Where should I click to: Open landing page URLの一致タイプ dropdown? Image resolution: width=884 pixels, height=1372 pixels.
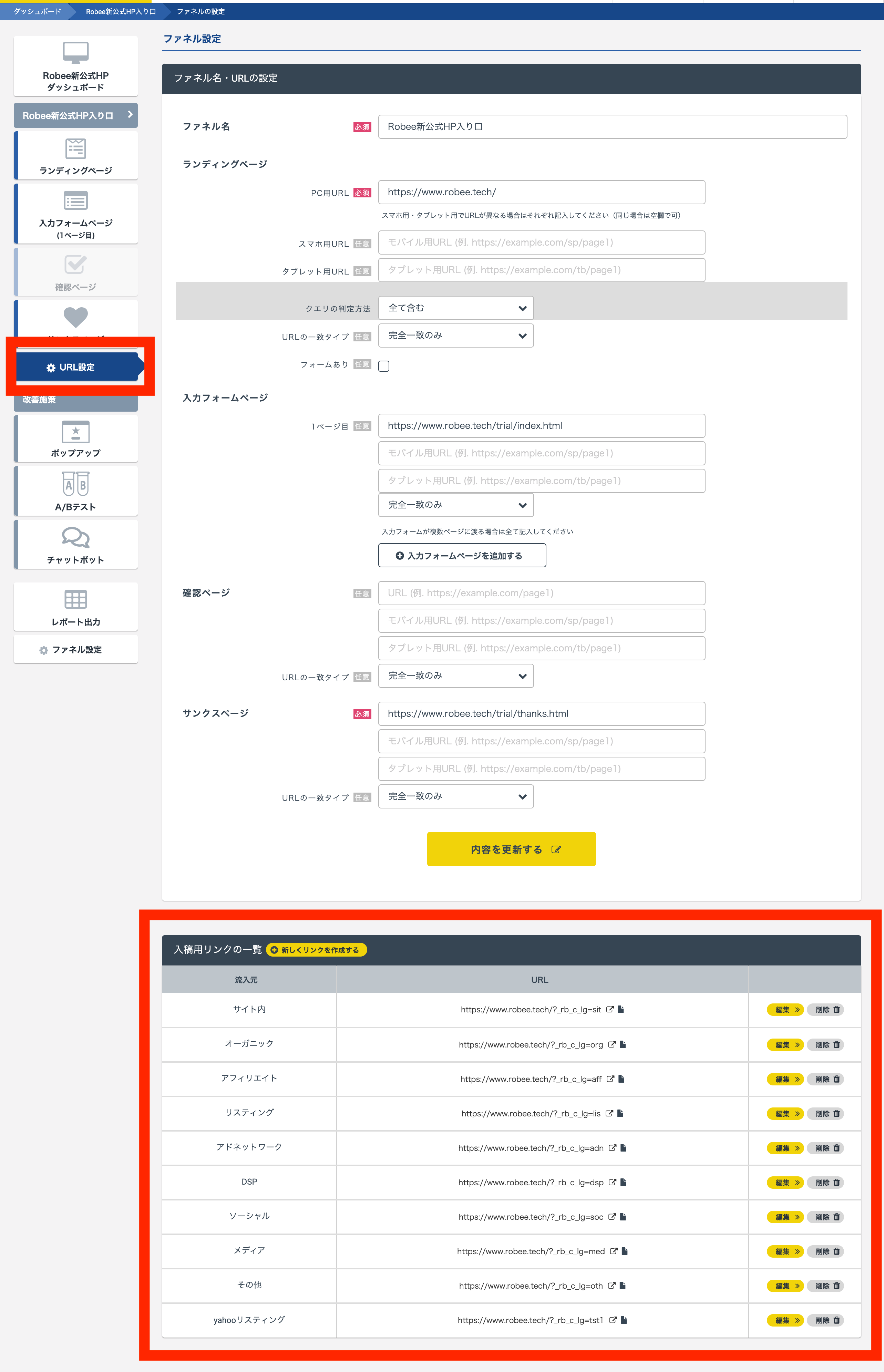456,336
